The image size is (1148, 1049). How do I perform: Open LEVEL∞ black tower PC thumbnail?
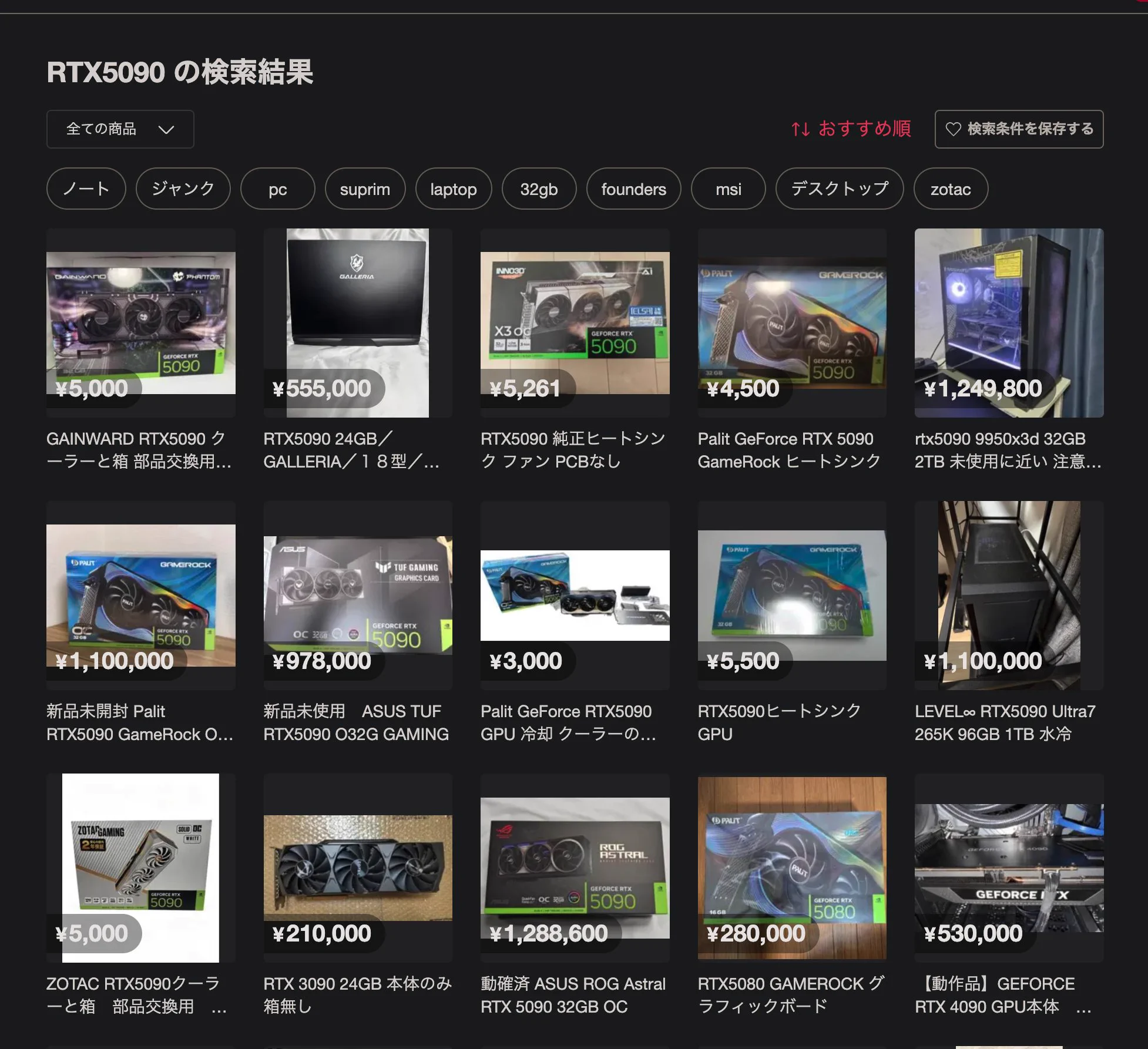[1009, 596]
